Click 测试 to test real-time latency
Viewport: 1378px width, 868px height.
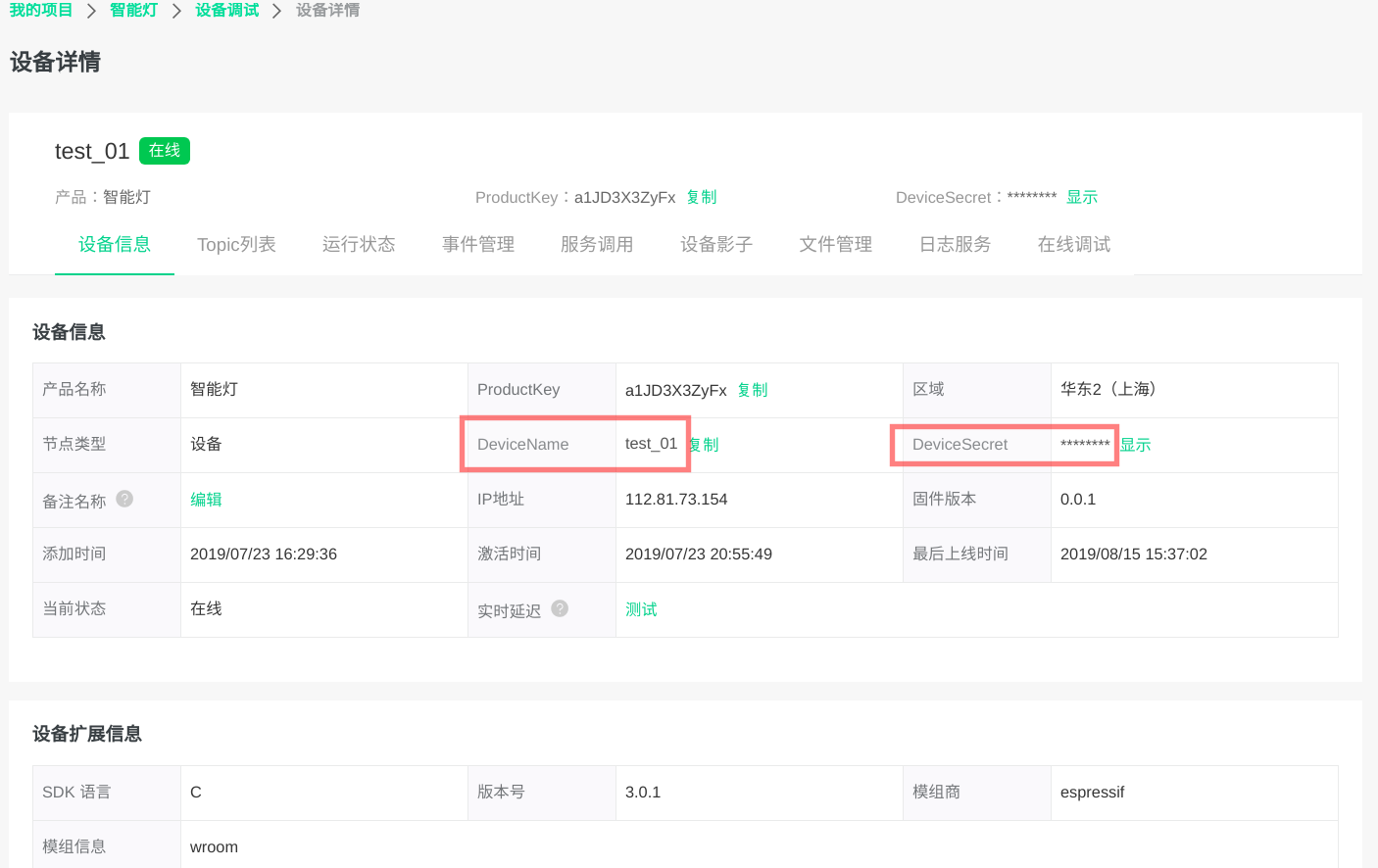click(x=641, y=609)
